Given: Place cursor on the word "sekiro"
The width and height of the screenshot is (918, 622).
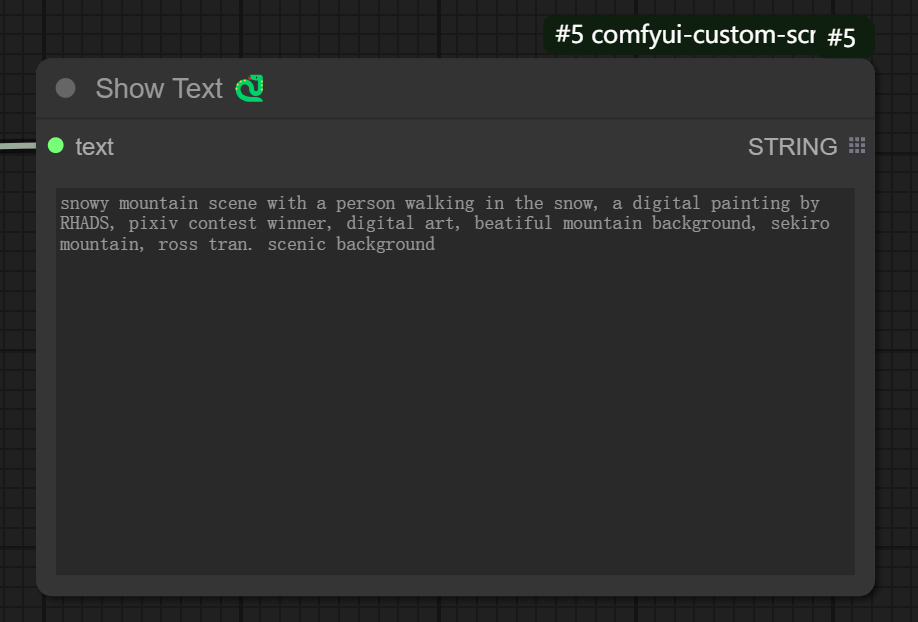Looking at the screenshot, I should tap(800, 223).
